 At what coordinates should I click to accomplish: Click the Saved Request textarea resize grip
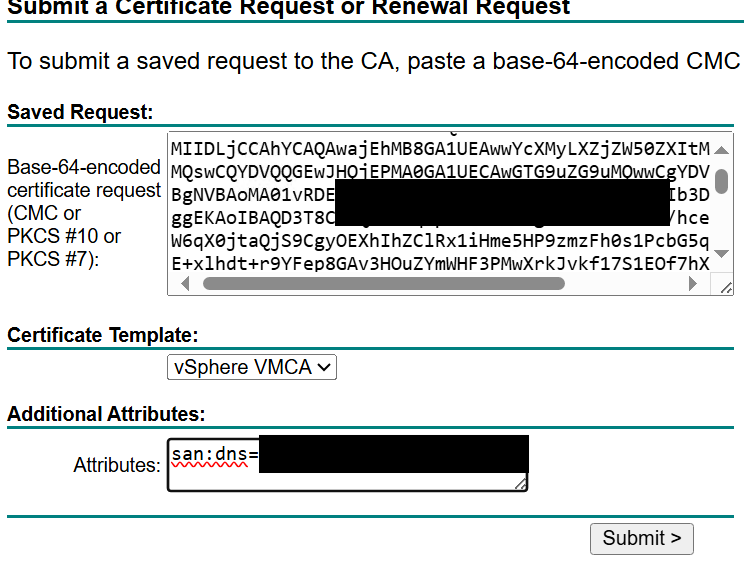click(725, 287)
